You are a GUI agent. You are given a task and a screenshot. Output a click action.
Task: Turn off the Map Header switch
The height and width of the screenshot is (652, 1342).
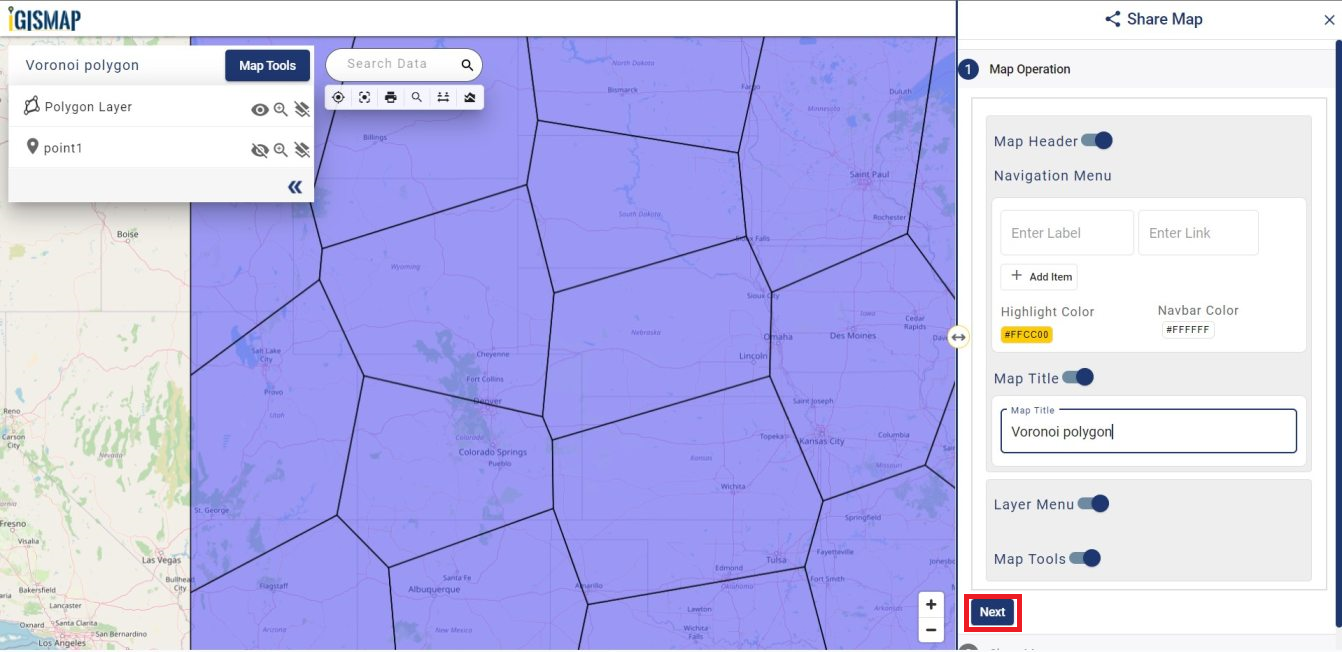click(1097, 141)
